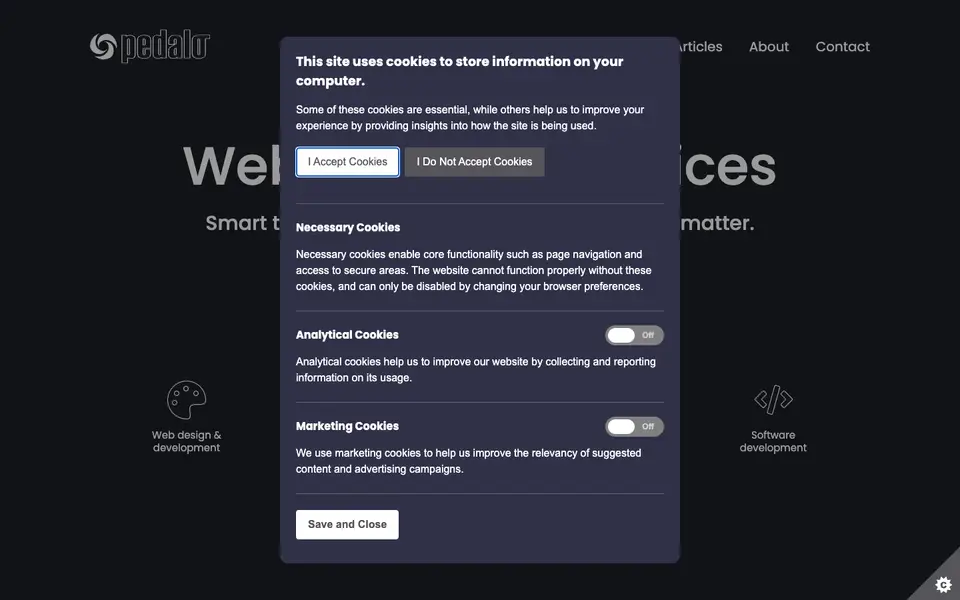Enable the Analytical Cookies toggle
Image resolution: width=960 pixels, height=600 pixels.
click(634, 335)
